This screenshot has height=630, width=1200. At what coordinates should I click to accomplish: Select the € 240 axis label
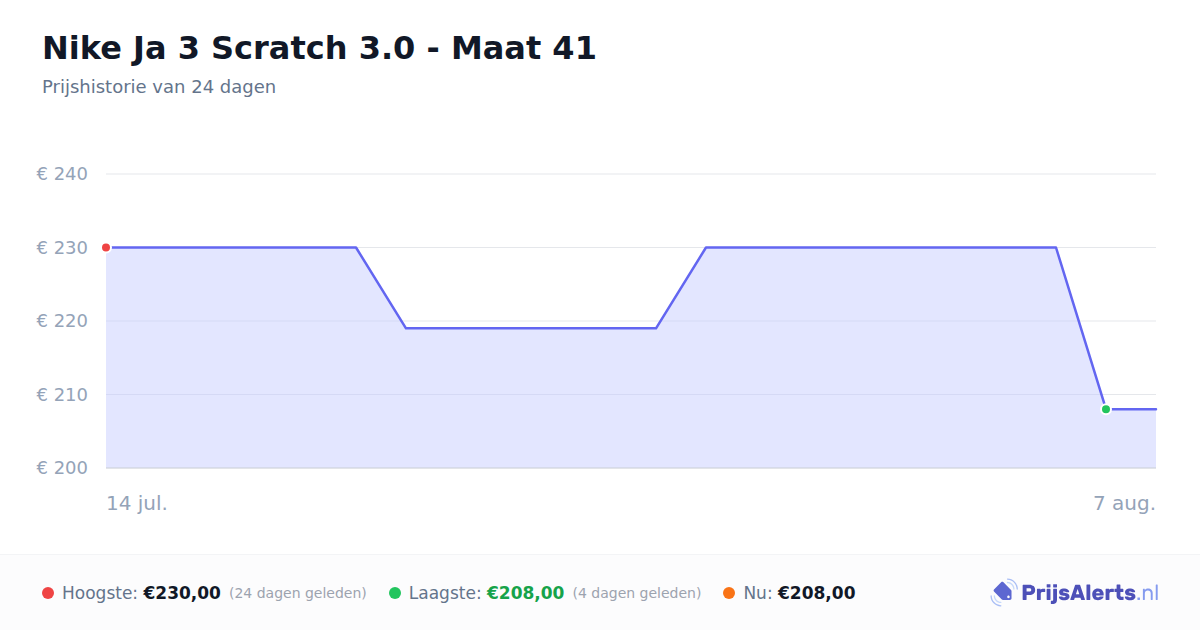click(62, 174)
